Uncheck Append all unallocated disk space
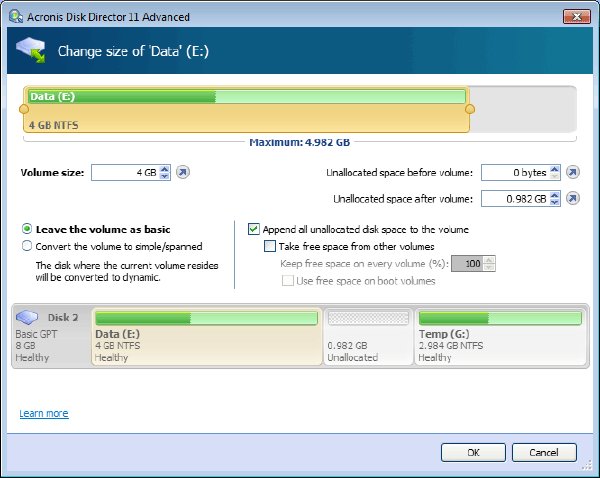The width and height of the screenshot is (600, 478). 254,229
